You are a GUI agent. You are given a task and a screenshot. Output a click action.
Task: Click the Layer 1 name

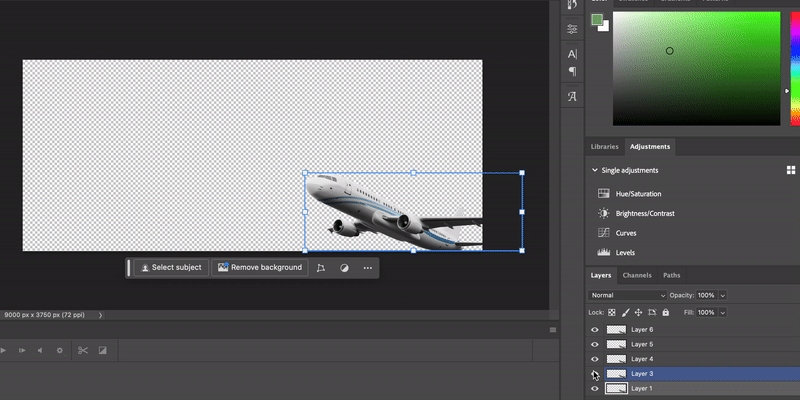[x=642, y=389]
